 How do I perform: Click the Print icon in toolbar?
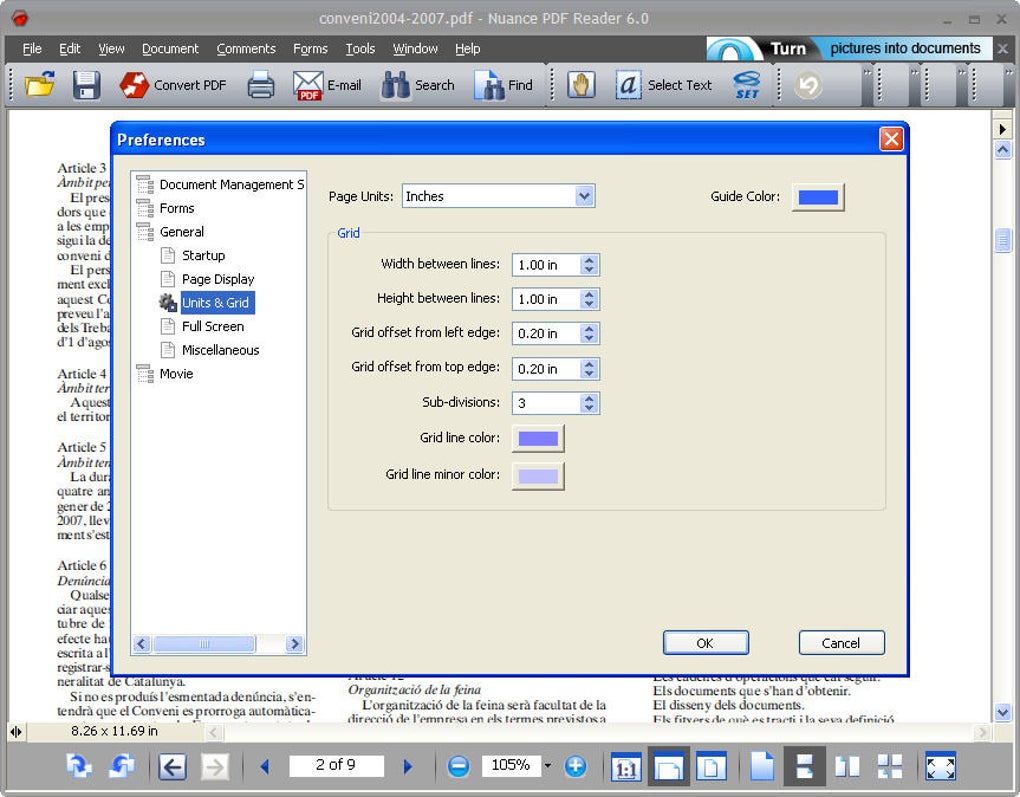[261, 85]
